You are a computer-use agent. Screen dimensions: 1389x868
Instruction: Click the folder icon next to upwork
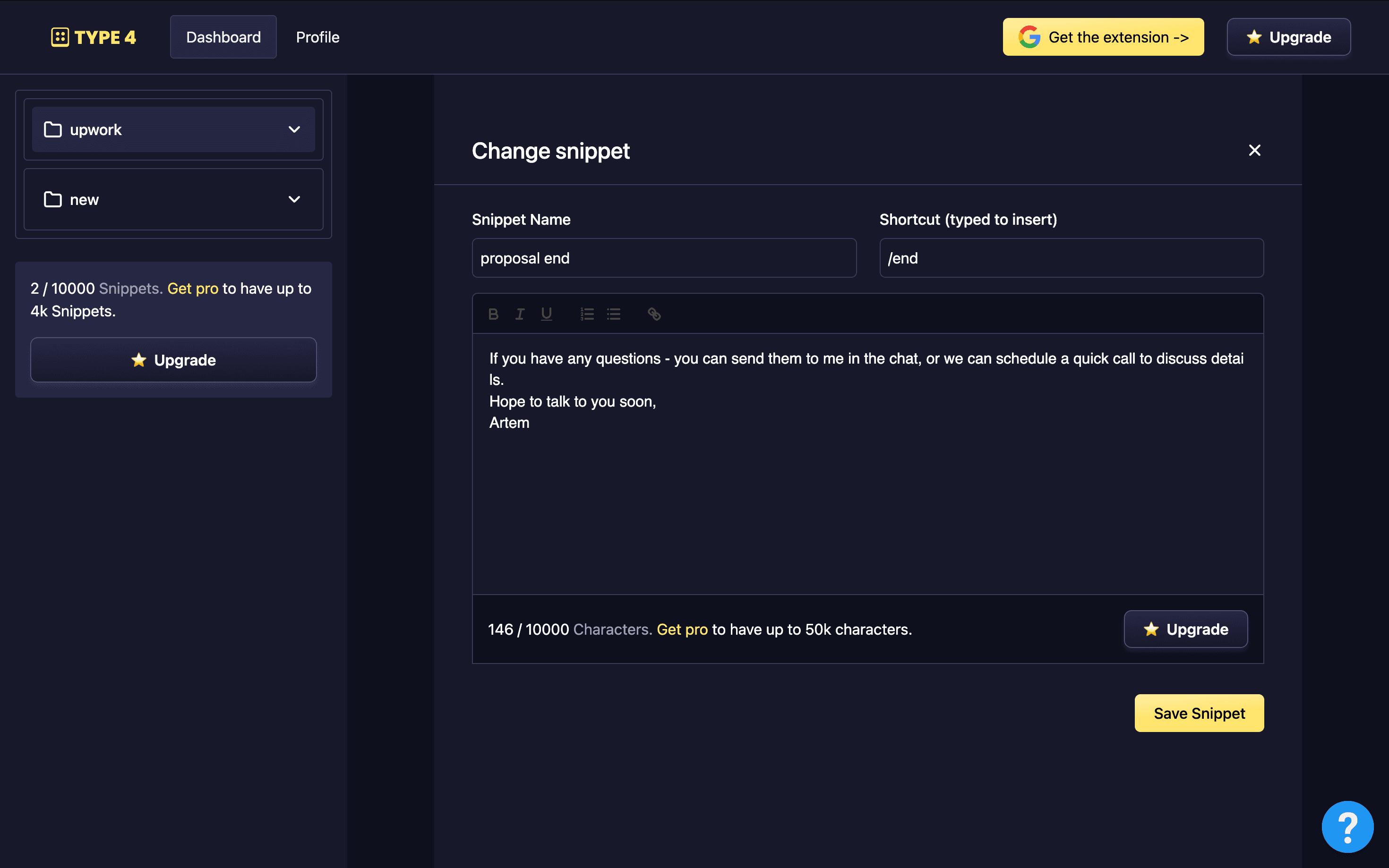coord(52,129)
